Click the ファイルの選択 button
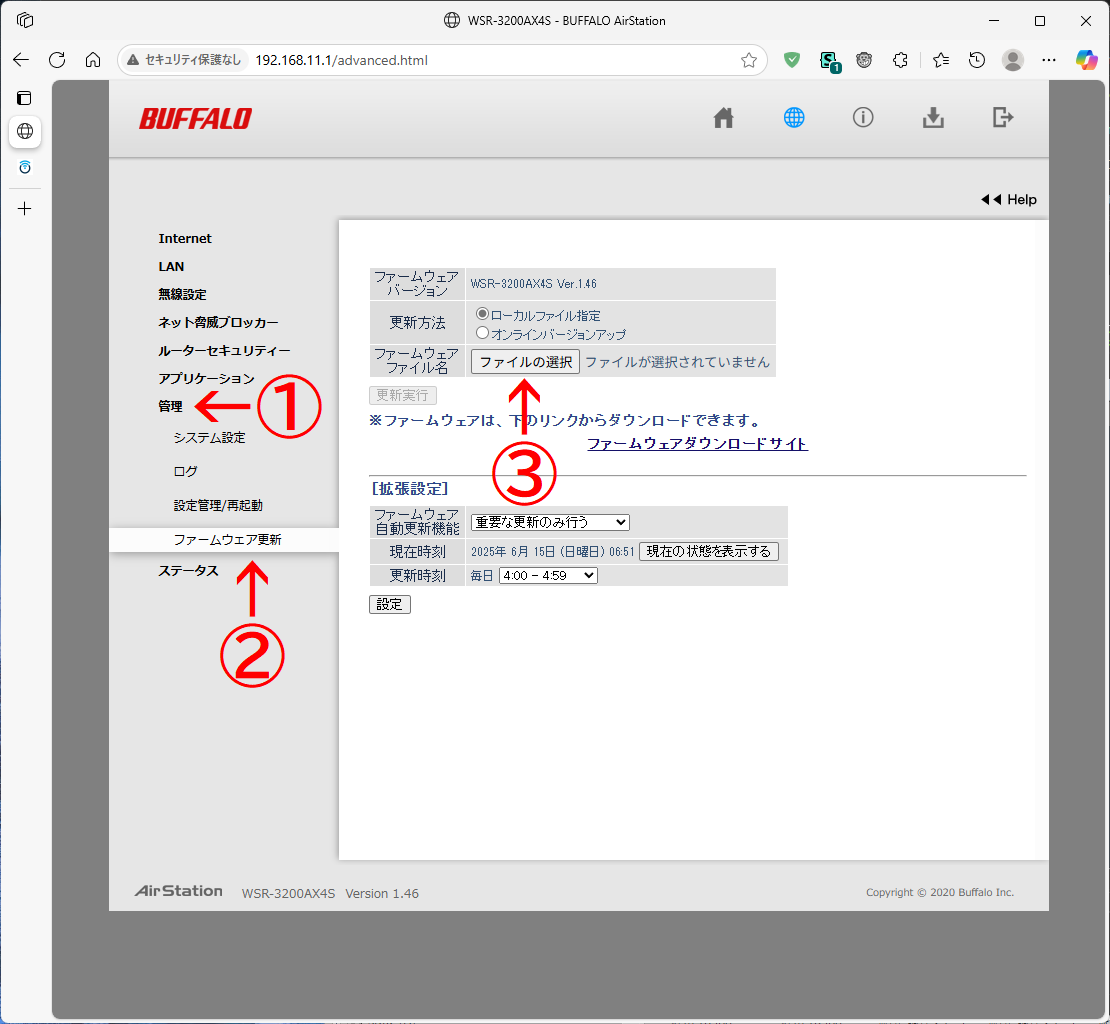Viewport: 1110px width, 1024px height. [525, 361]
